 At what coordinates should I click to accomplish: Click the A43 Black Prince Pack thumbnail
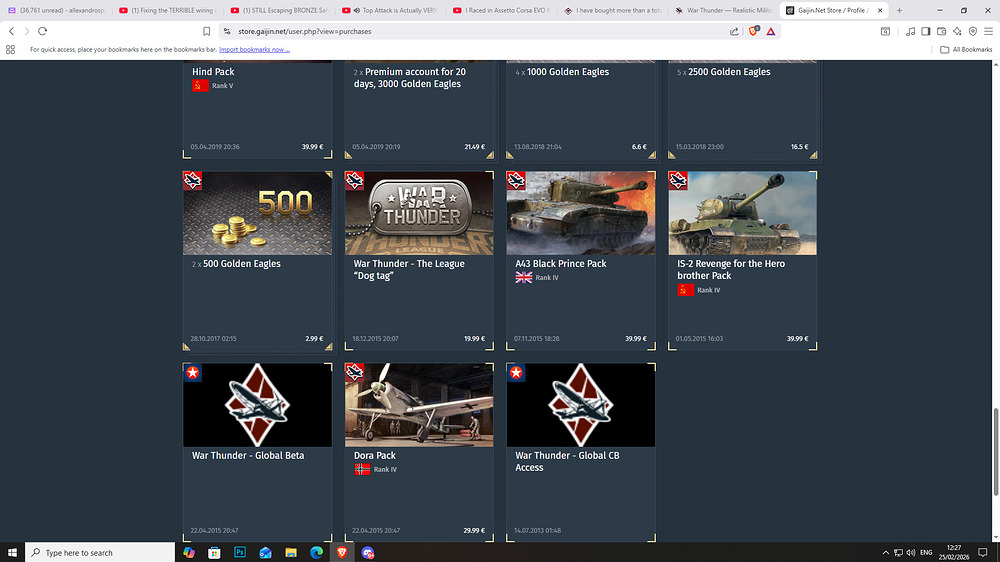pyautogui.click(x=581, y=213)
